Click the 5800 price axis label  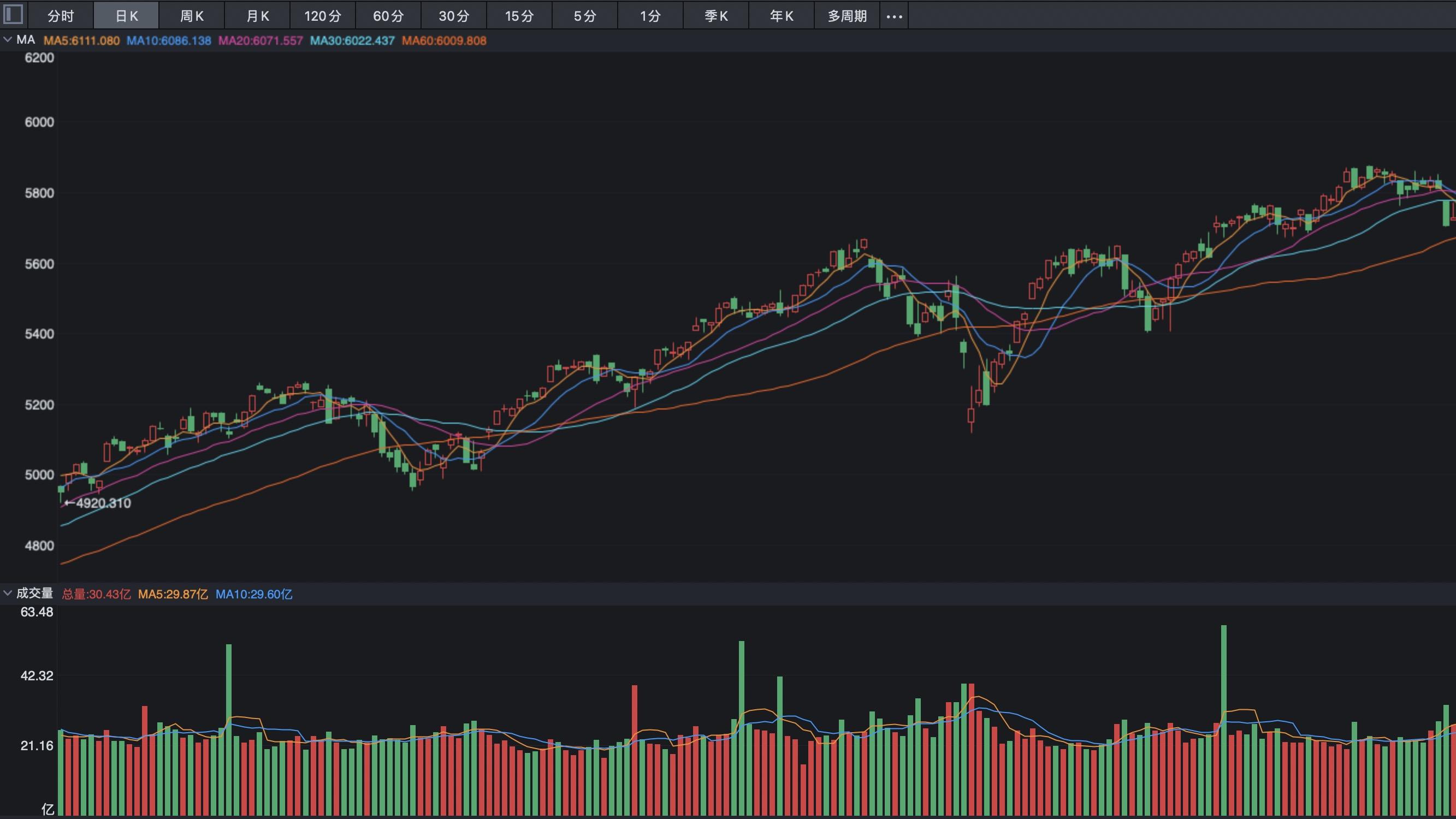point(39,193)
